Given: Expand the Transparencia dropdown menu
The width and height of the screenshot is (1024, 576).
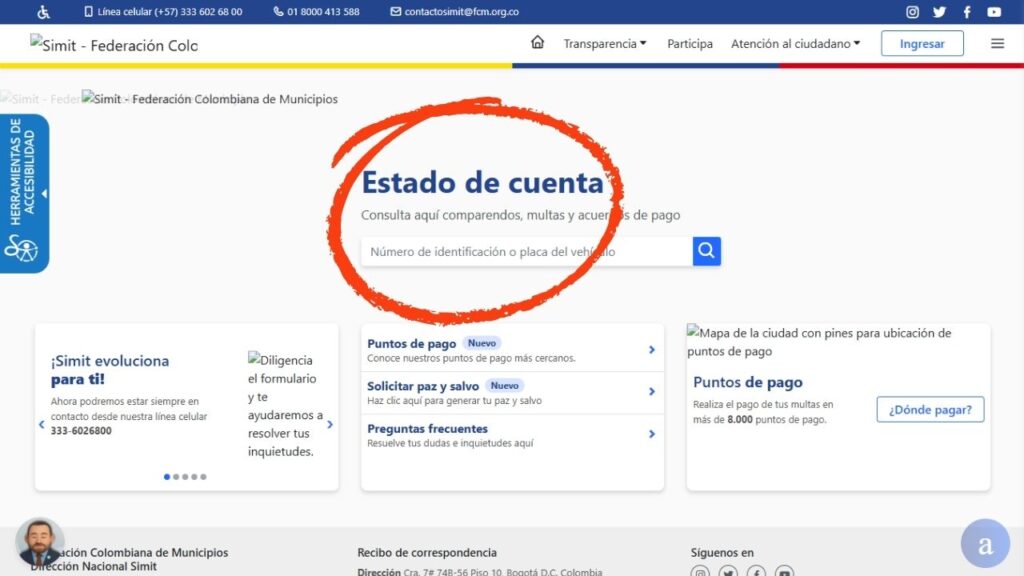Looking at the screenshot, I should click(x=604, y=44).
